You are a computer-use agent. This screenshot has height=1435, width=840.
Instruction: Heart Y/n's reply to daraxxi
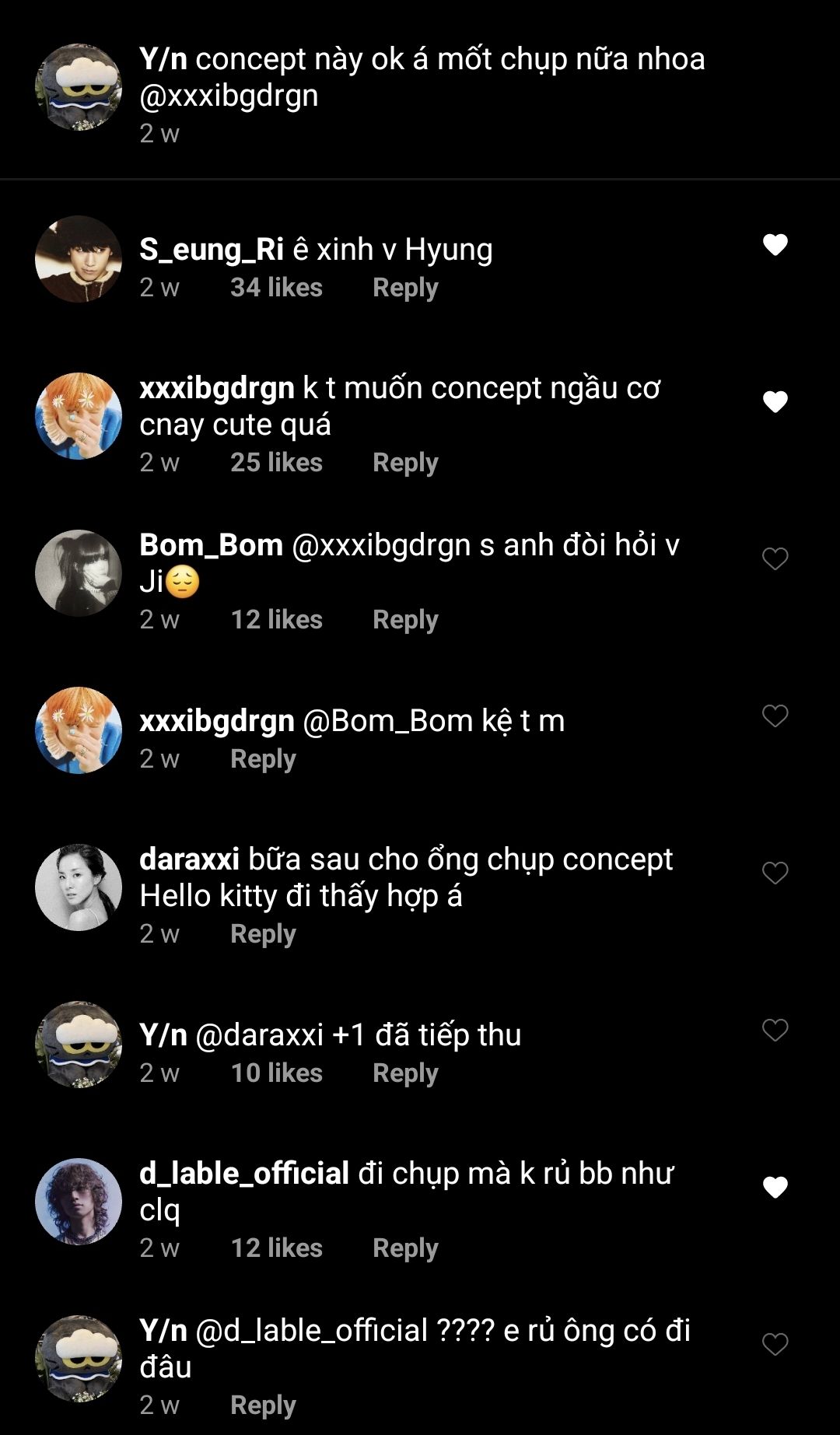point(775,1030)
